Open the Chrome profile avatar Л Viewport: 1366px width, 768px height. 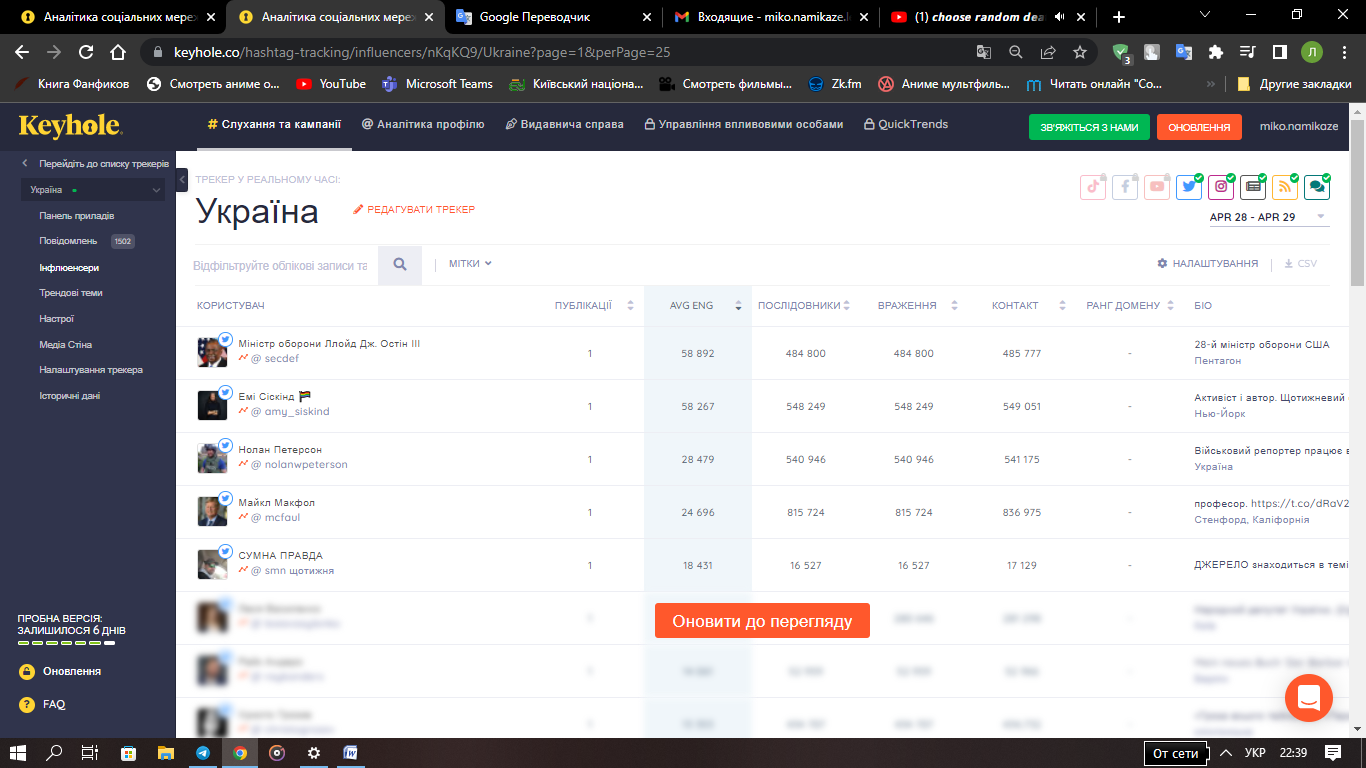(1311, 52)
